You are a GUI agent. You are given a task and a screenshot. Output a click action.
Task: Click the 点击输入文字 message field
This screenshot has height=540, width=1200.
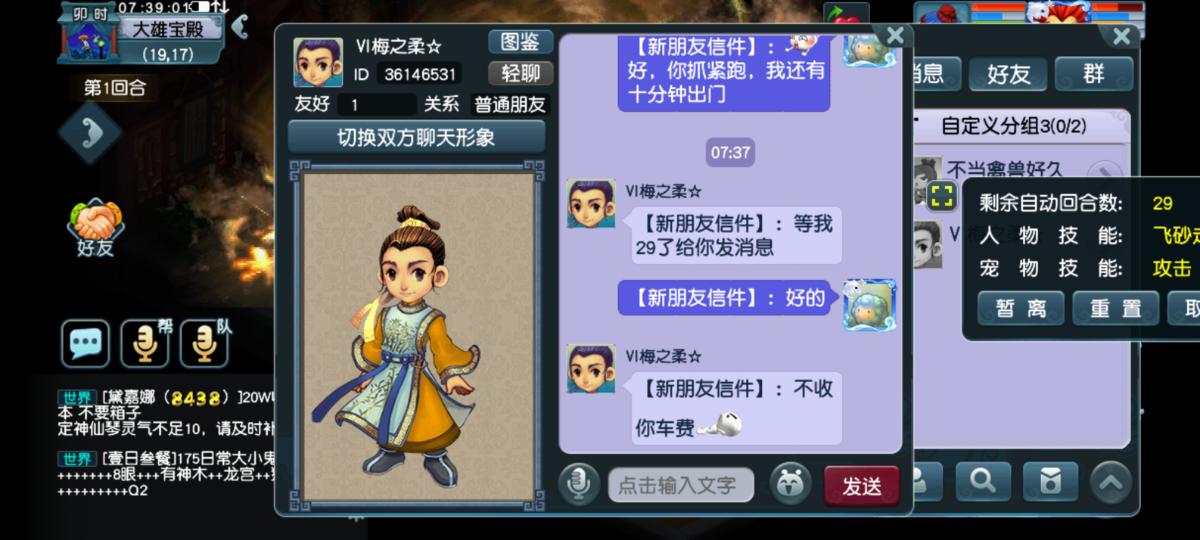[x=680, y=486]
